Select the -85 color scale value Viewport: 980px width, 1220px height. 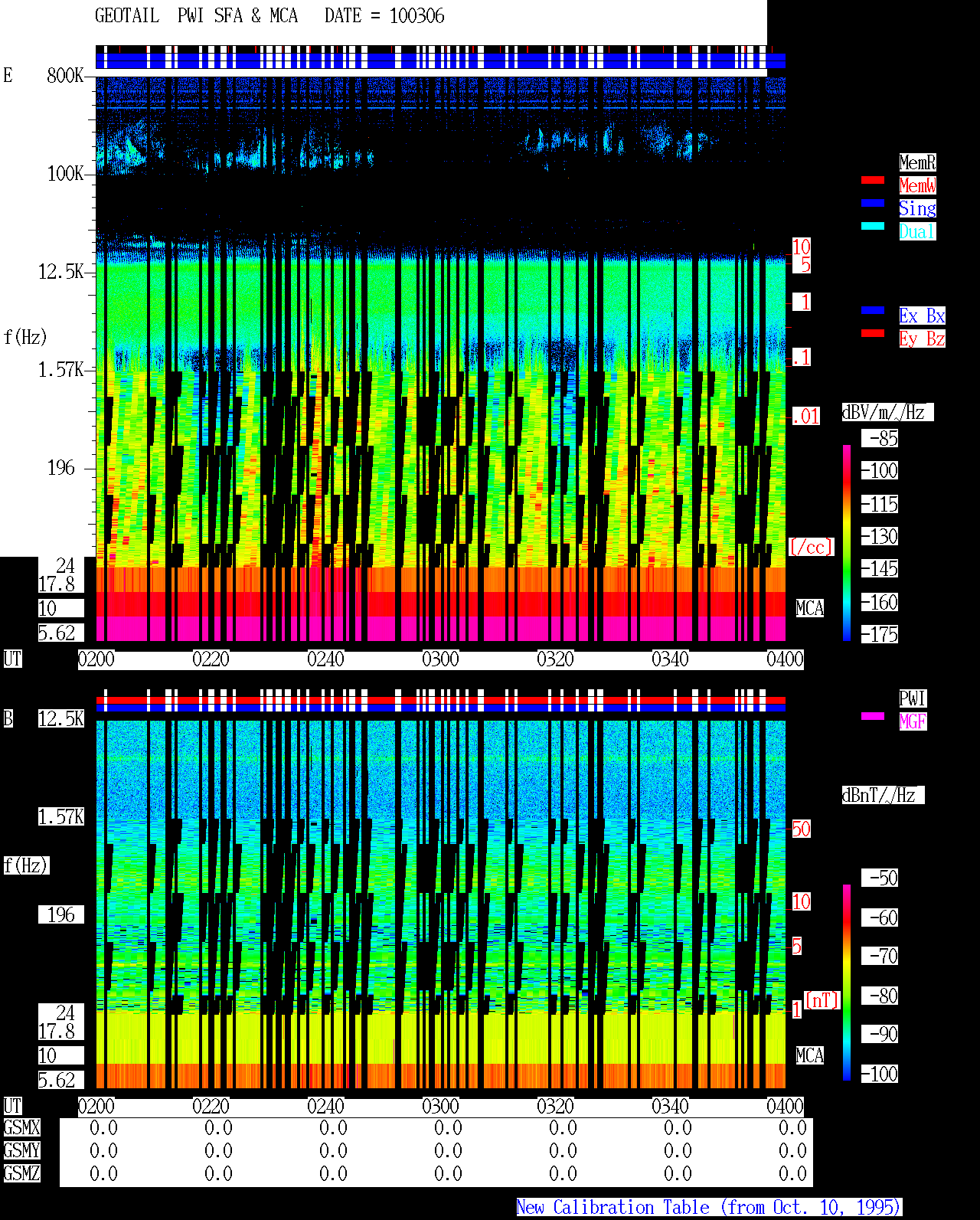click(880, 439)
